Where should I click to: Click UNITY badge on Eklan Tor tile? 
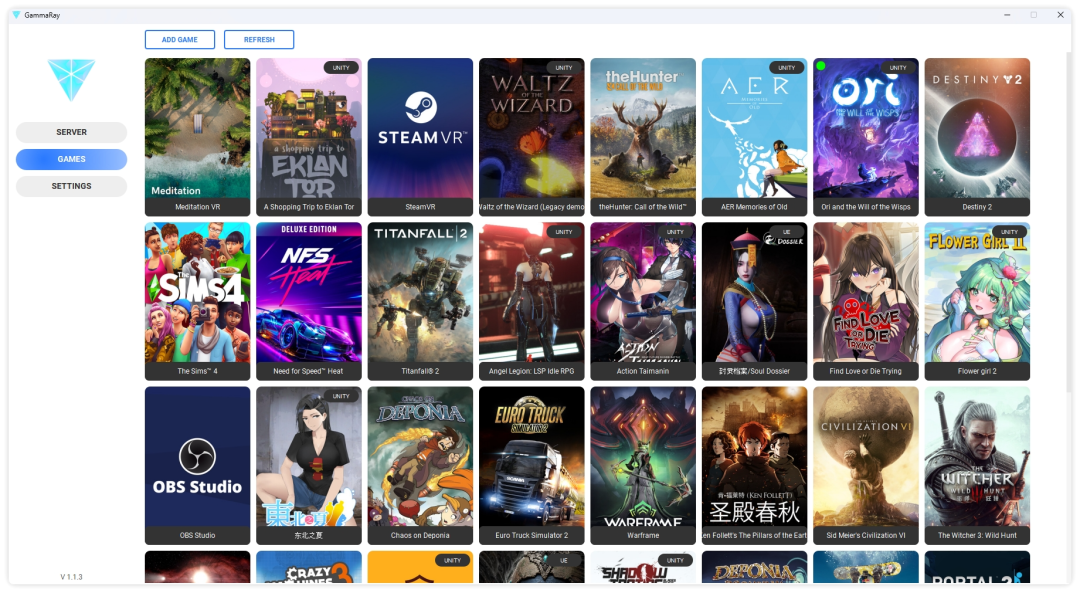click(341, 68)
